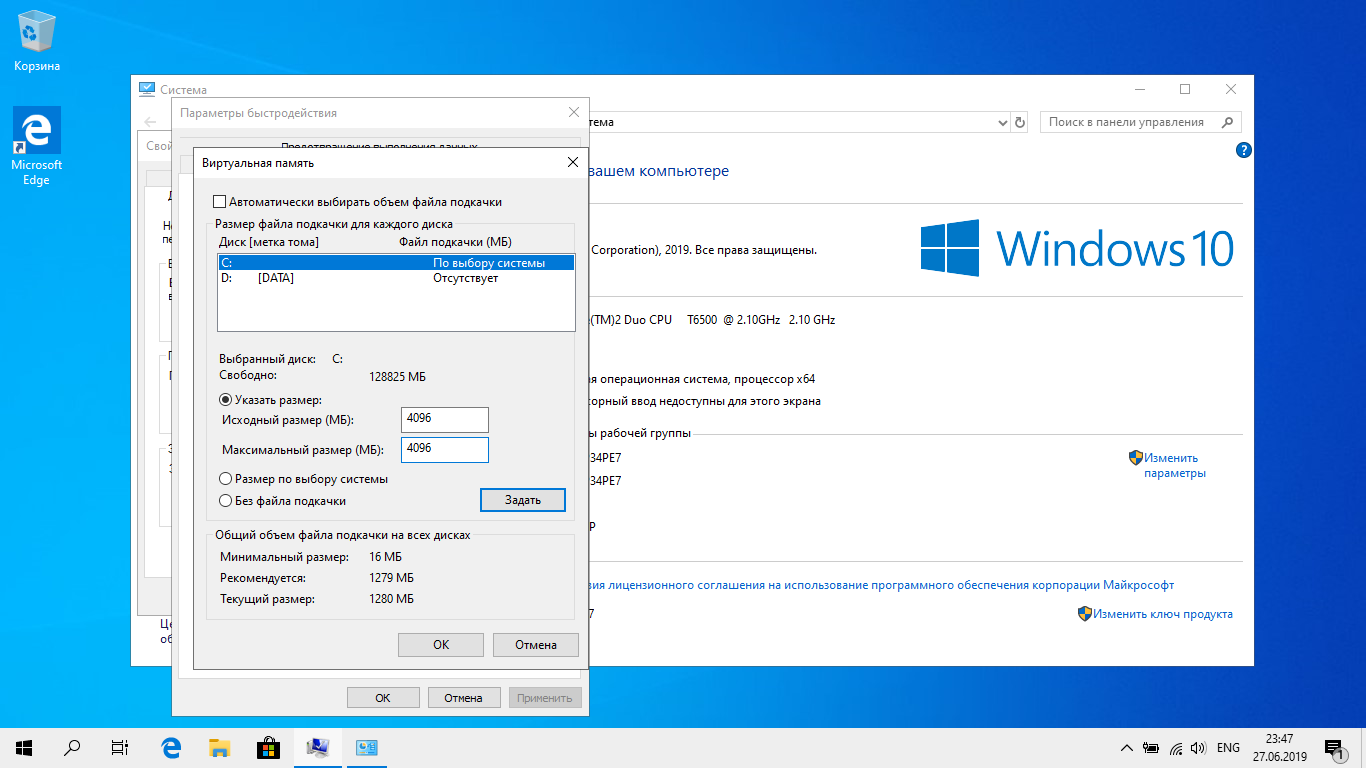
Task: Click the Windows Start button
Action: 24,747
